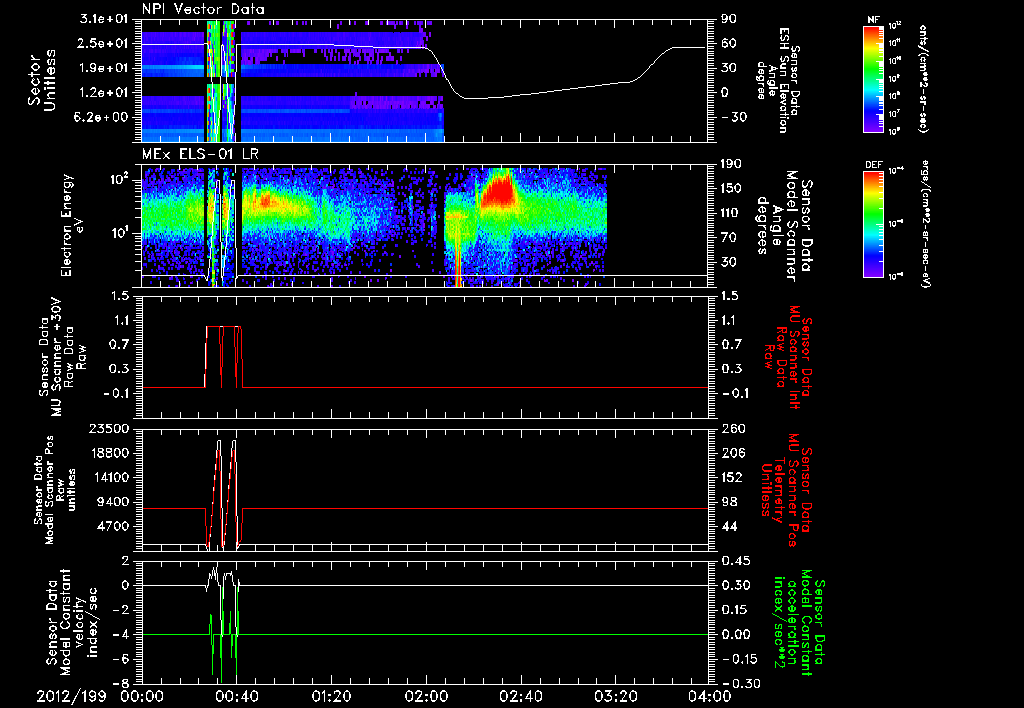Image resolution: width=1024 pixels, height=708 pixels.
Task: Click the 01:20 time tick label
Action: coord(331,696)
